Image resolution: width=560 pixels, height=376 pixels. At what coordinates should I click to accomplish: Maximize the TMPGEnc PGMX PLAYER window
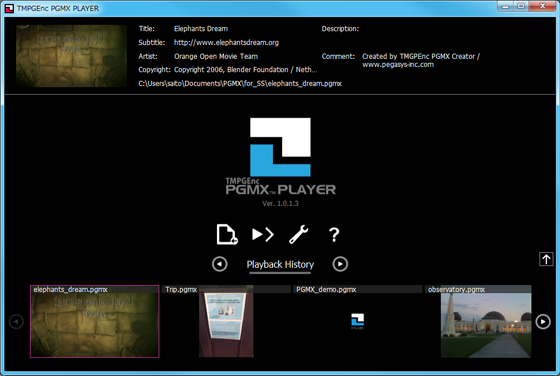click(x=521, y=6)
